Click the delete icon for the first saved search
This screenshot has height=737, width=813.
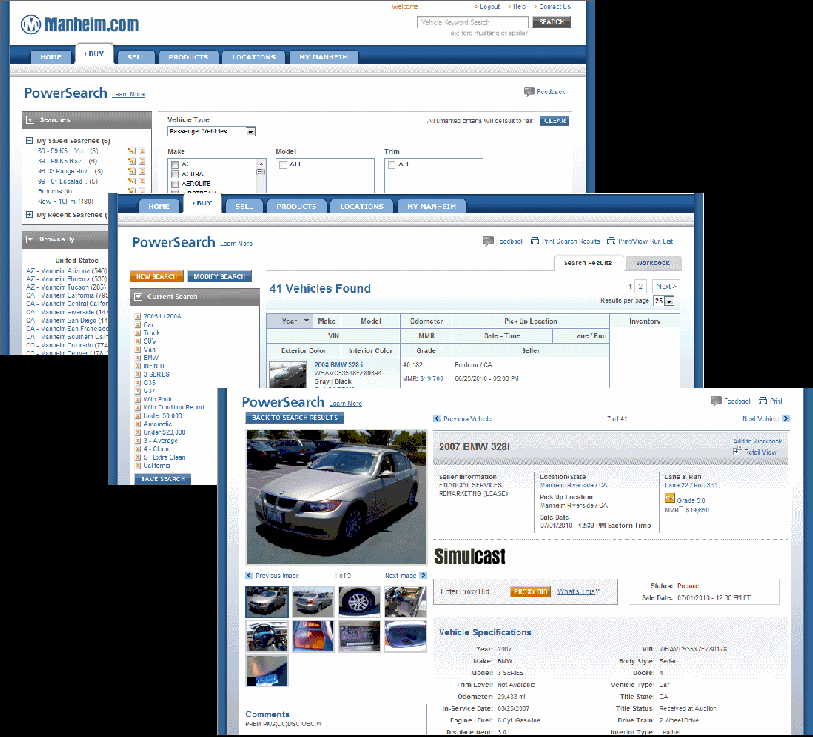pos(142,151)
